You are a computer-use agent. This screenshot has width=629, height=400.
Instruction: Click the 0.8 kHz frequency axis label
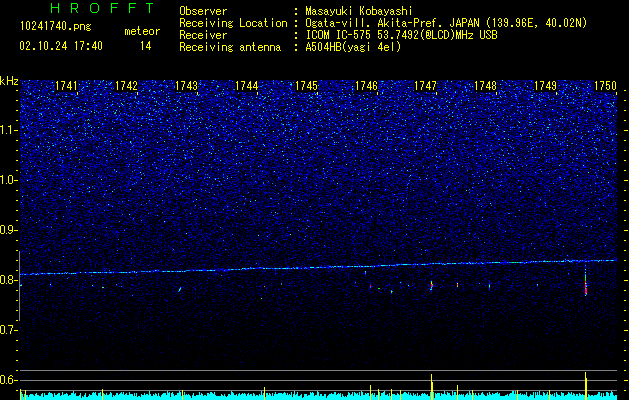tap(7, 280)
